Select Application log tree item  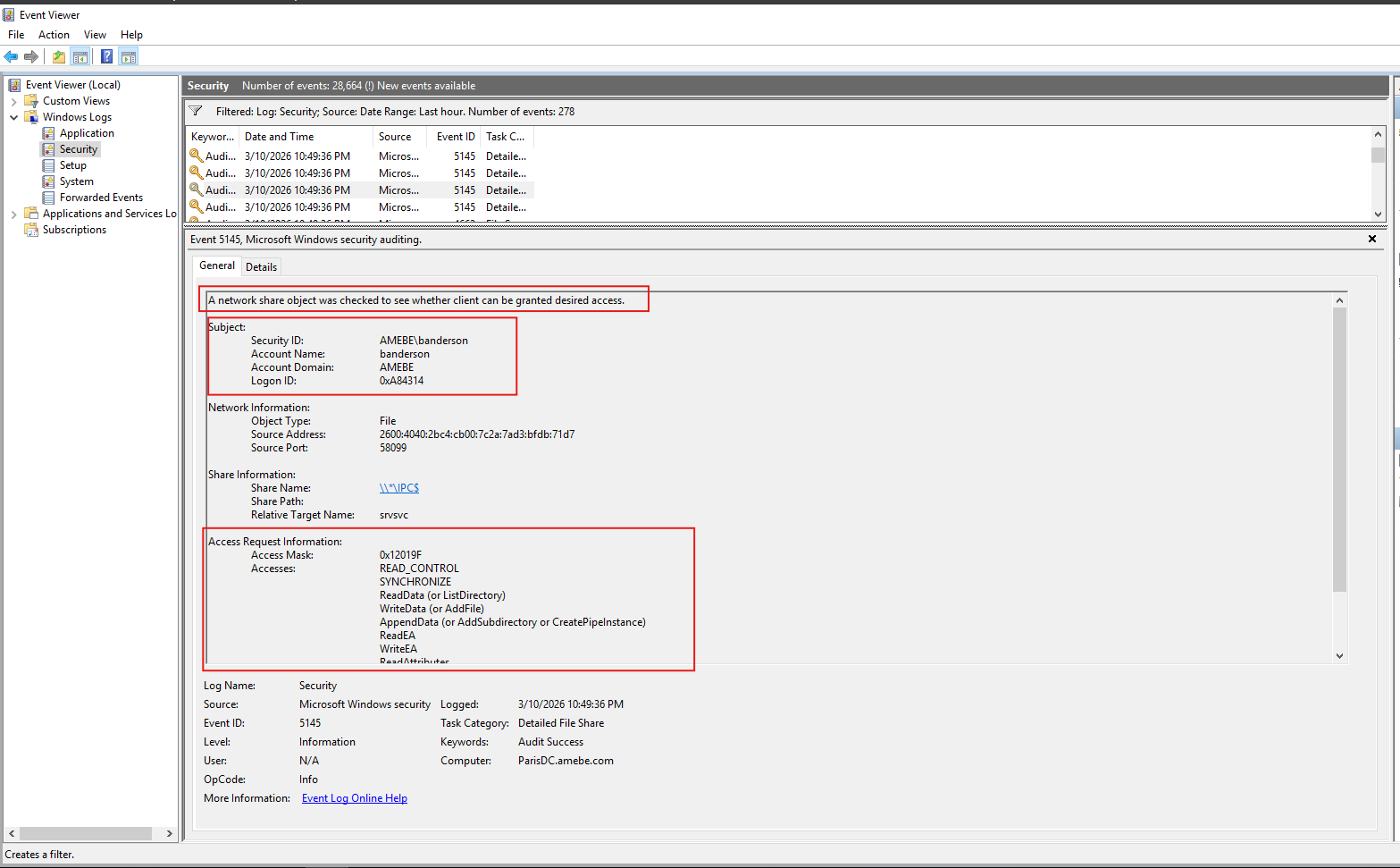tap(87, 133)
